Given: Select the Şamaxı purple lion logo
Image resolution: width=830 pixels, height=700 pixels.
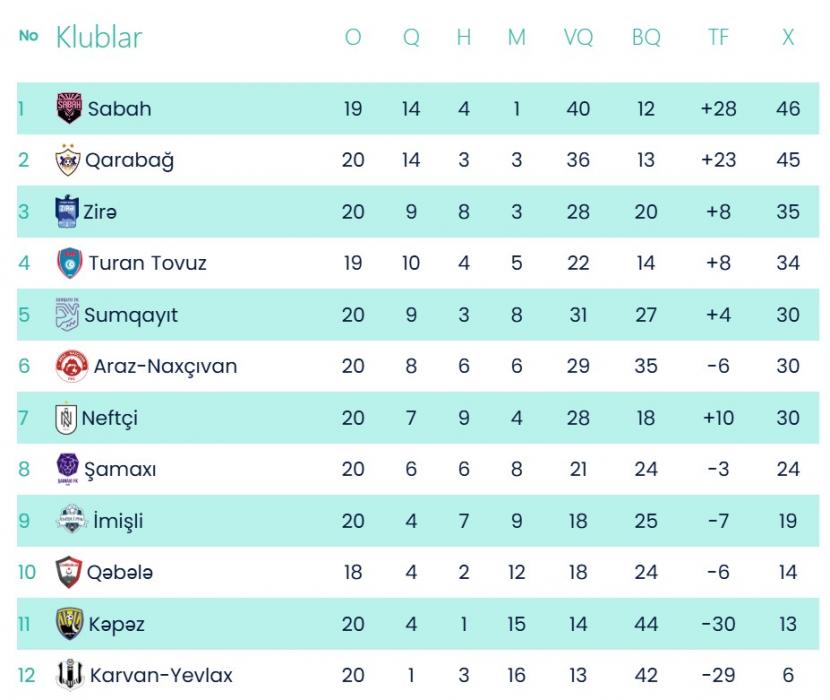Looking at the screenshot, I should pos(67,469).
